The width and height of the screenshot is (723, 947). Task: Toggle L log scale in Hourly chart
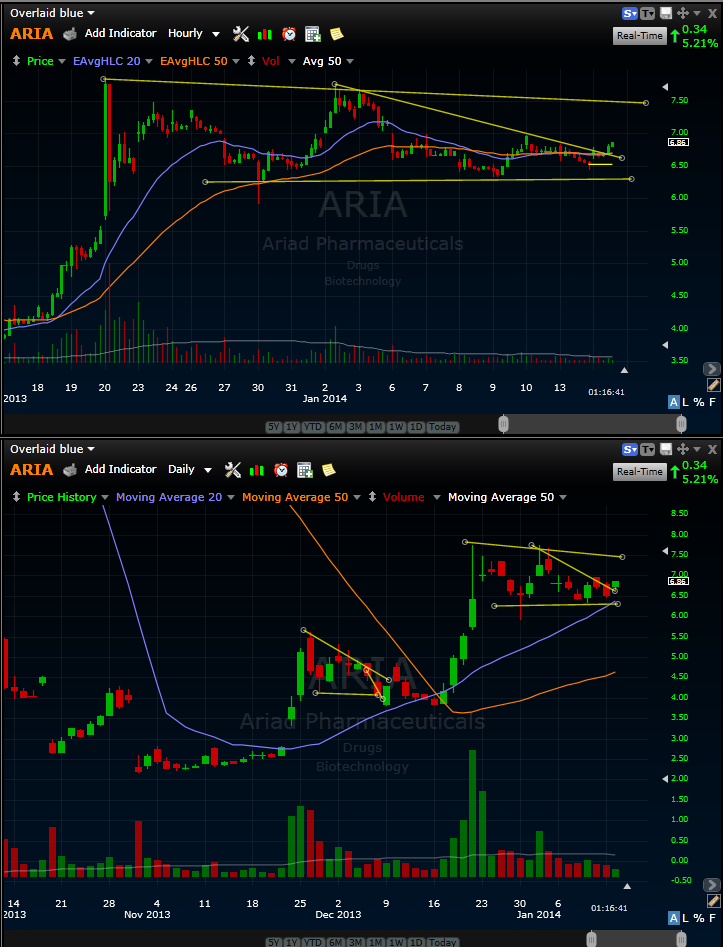pyautogui.click(x=686, y=402)
